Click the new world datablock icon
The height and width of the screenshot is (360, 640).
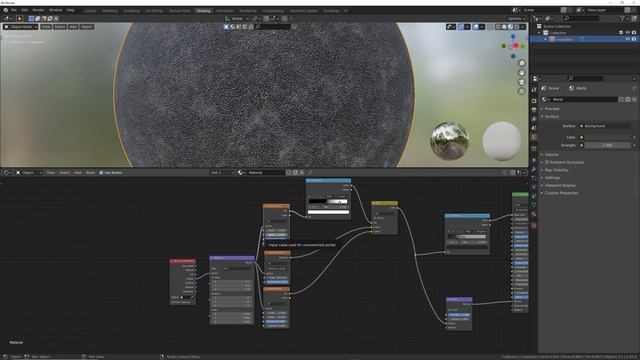point(627,100)
